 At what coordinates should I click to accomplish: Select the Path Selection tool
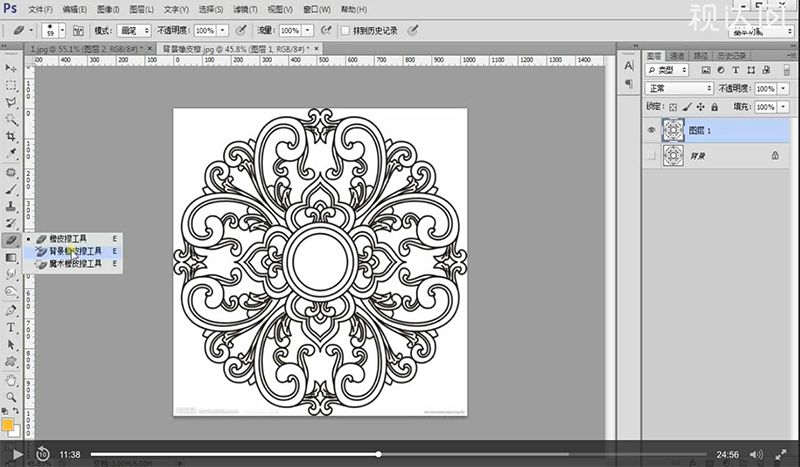click(x=11, y=345)
